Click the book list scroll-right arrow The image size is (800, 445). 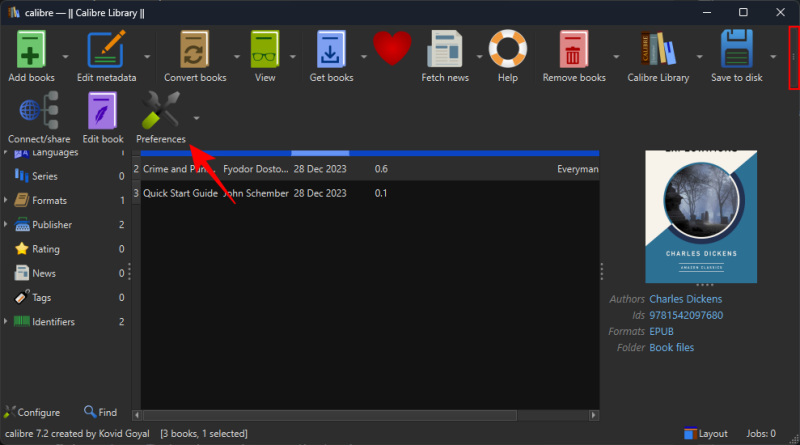593,415
